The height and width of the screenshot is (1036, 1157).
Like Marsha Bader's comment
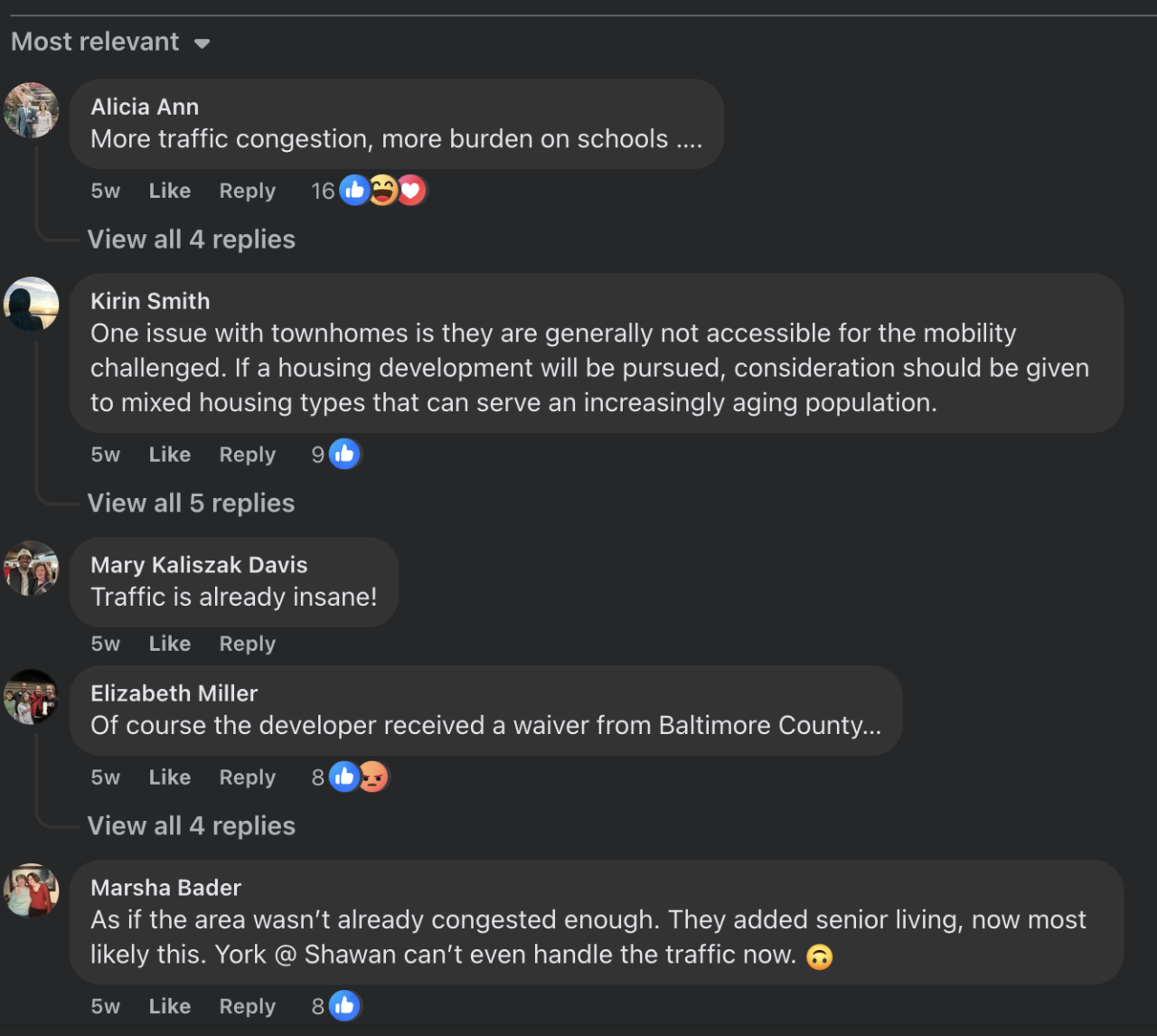click(169, 1005)
